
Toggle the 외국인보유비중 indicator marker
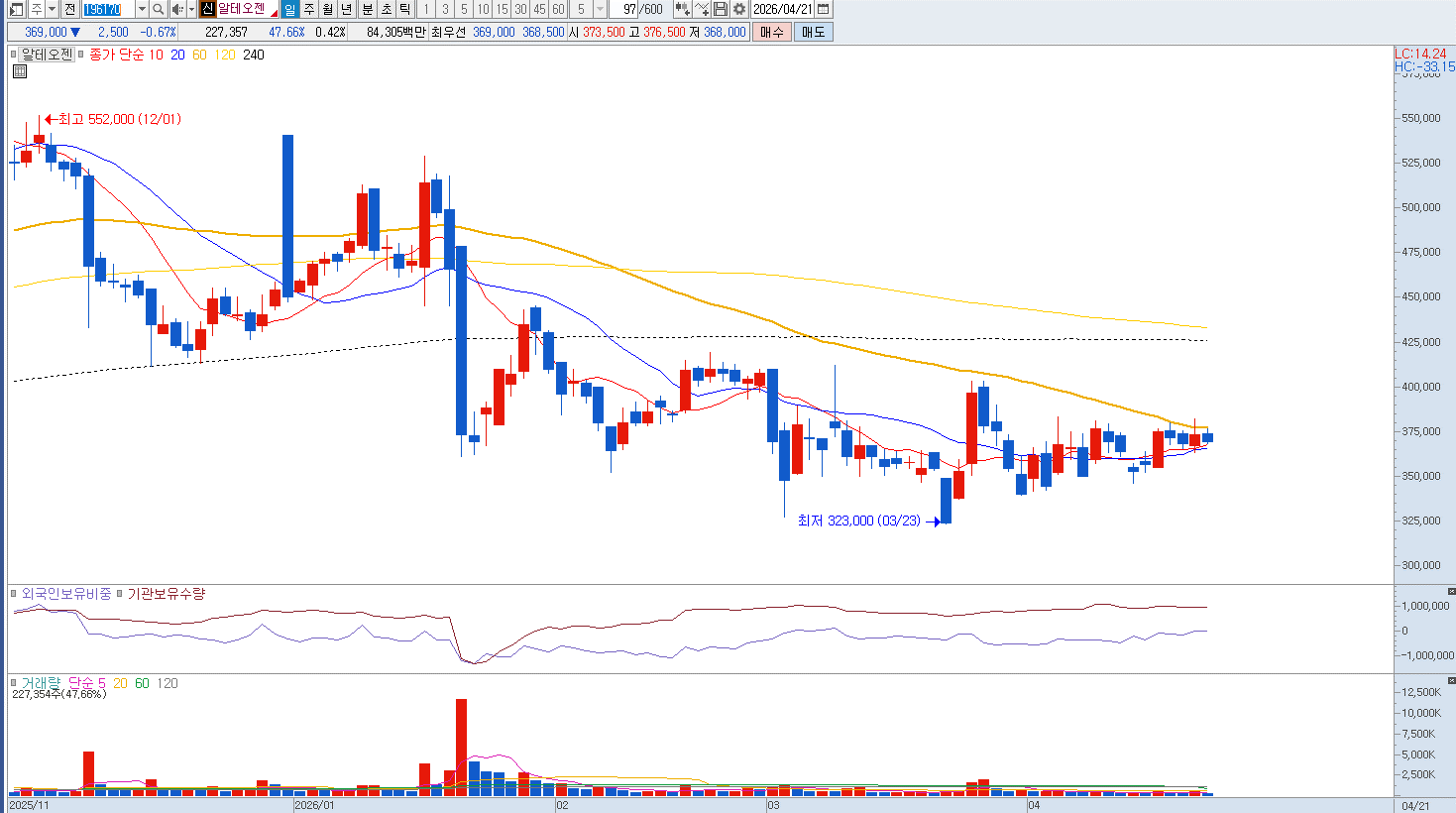click(14, 594)
